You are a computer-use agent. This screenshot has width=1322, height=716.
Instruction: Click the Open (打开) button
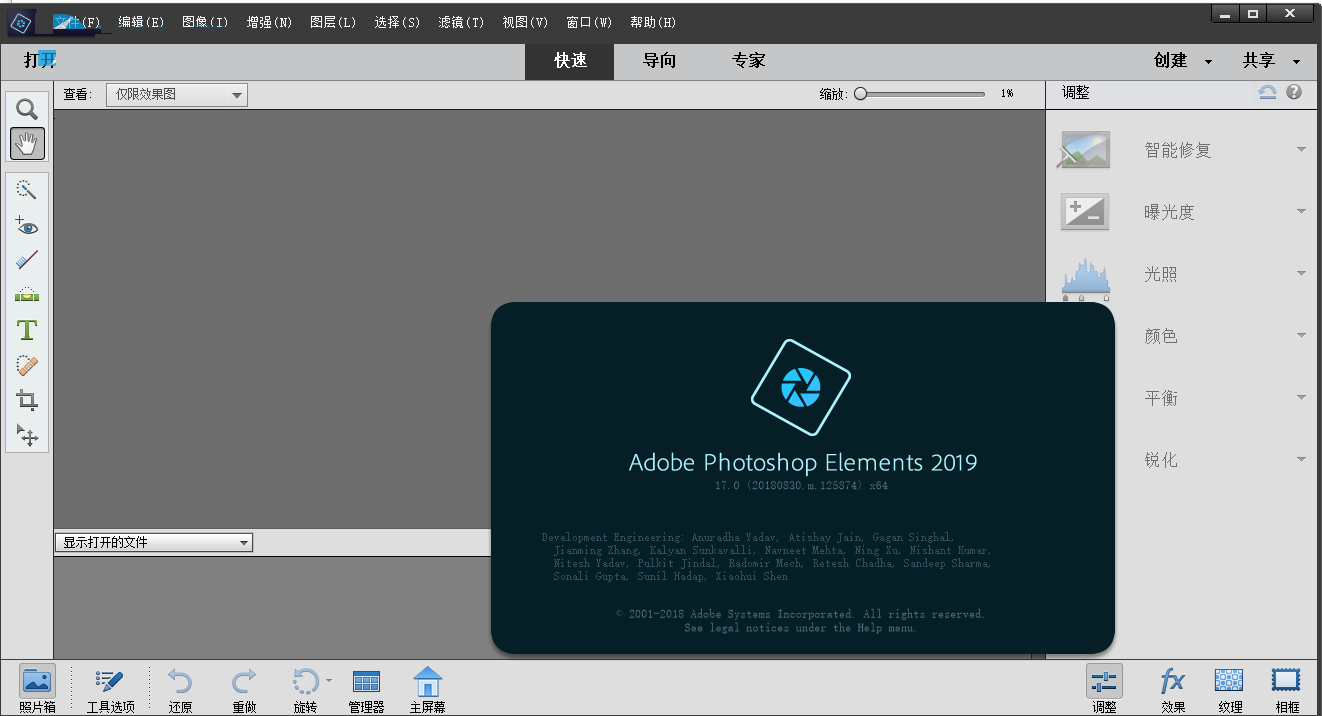point(40,61)
